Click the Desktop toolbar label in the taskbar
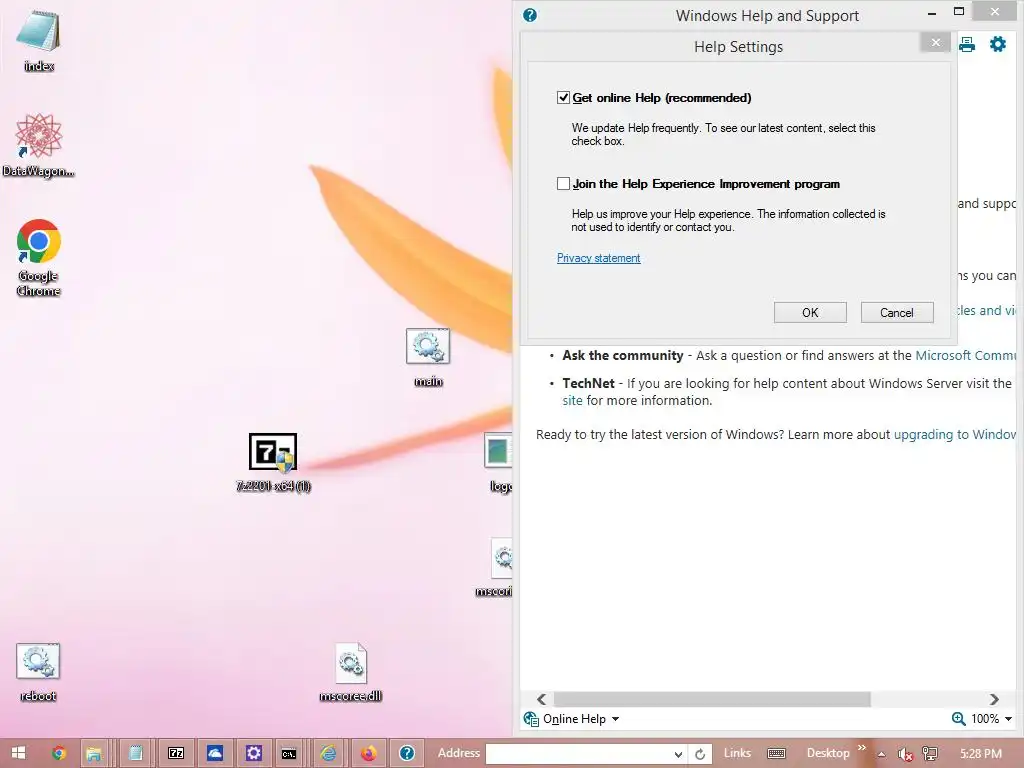The height and width of the screenshot is (768, 1024). [x=828, y=753]
